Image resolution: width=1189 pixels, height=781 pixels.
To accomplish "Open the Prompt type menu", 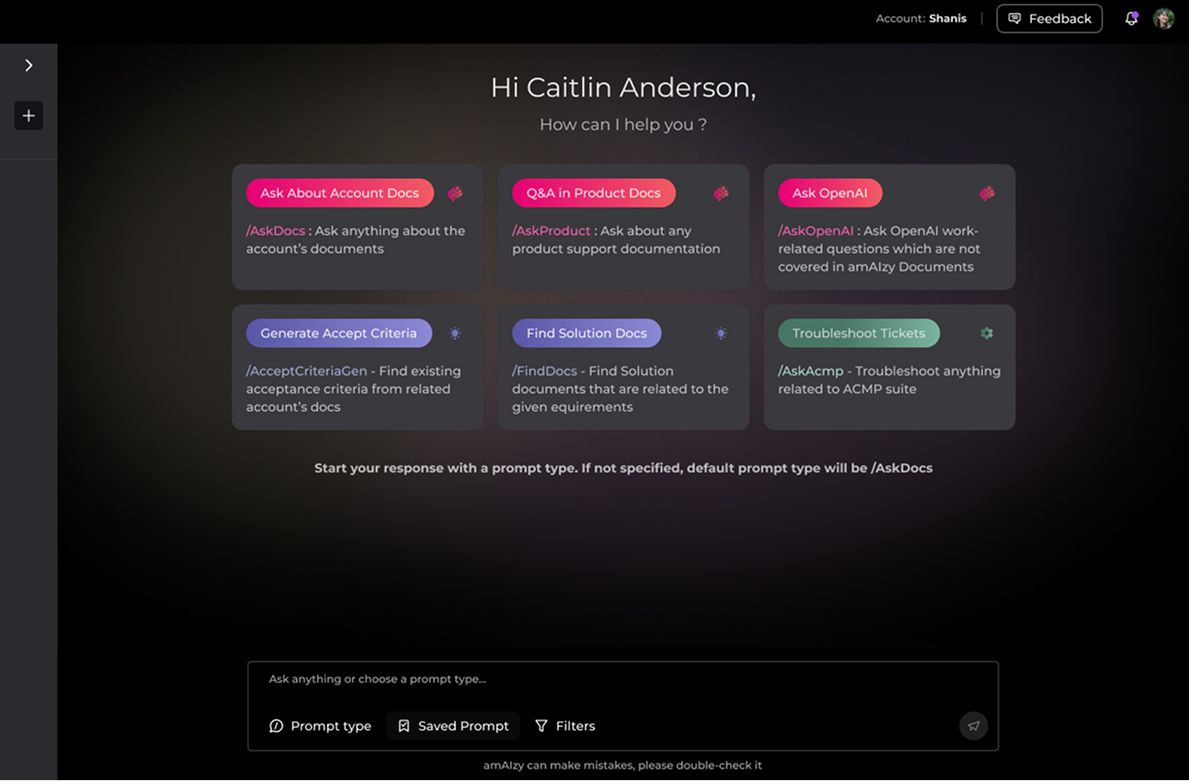I will (x=320, y=726).
